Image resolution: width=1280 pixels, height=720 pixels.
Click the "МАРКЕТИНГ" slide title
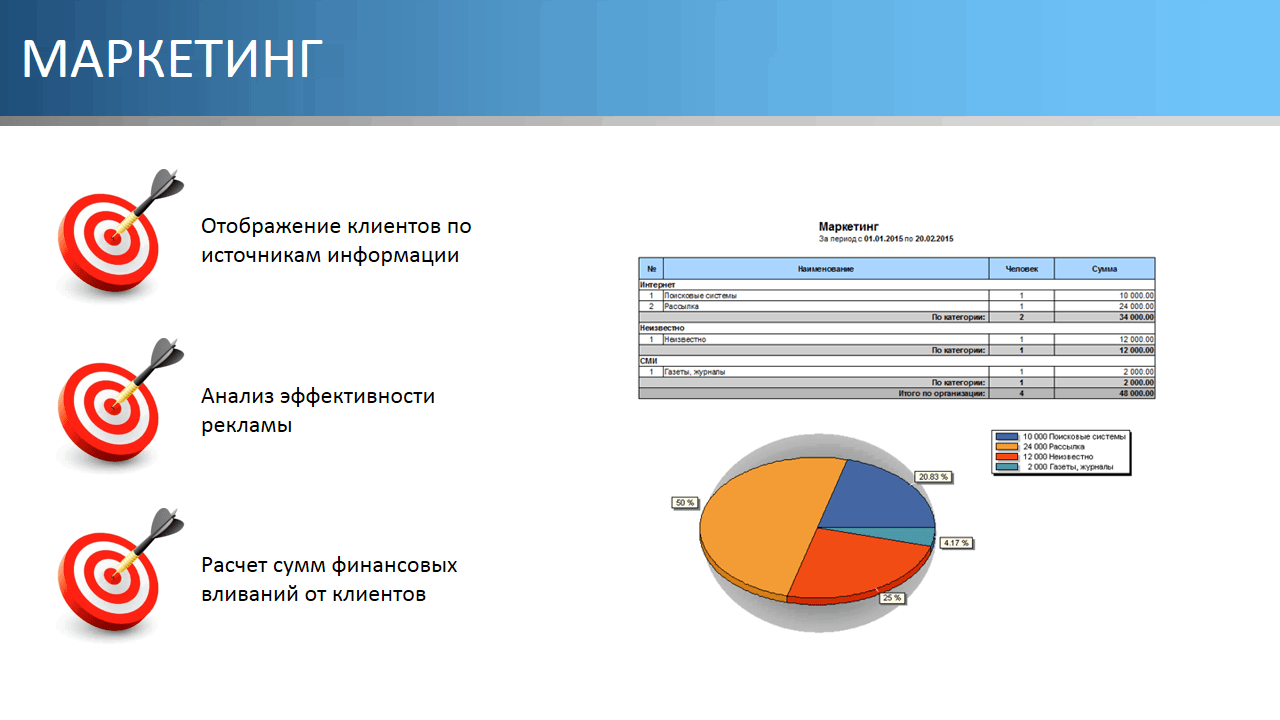point(173,59)
